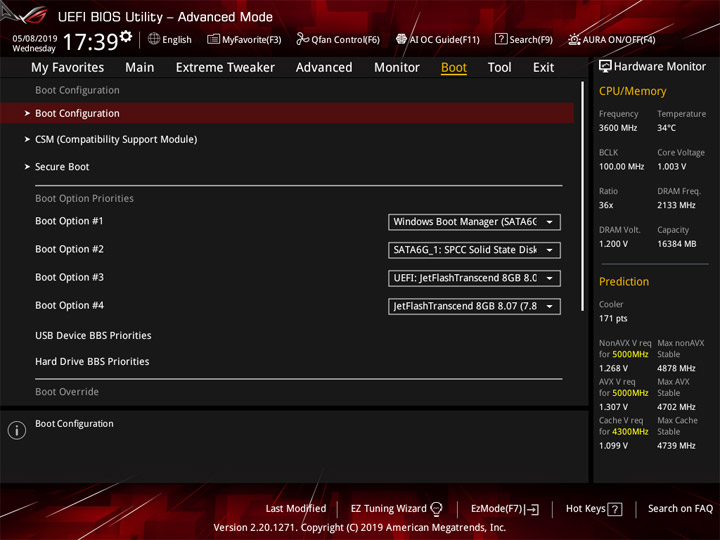Click the globe language icon
Image resolution: width=720 pixels, height=540 pixels.
(154, 39)
